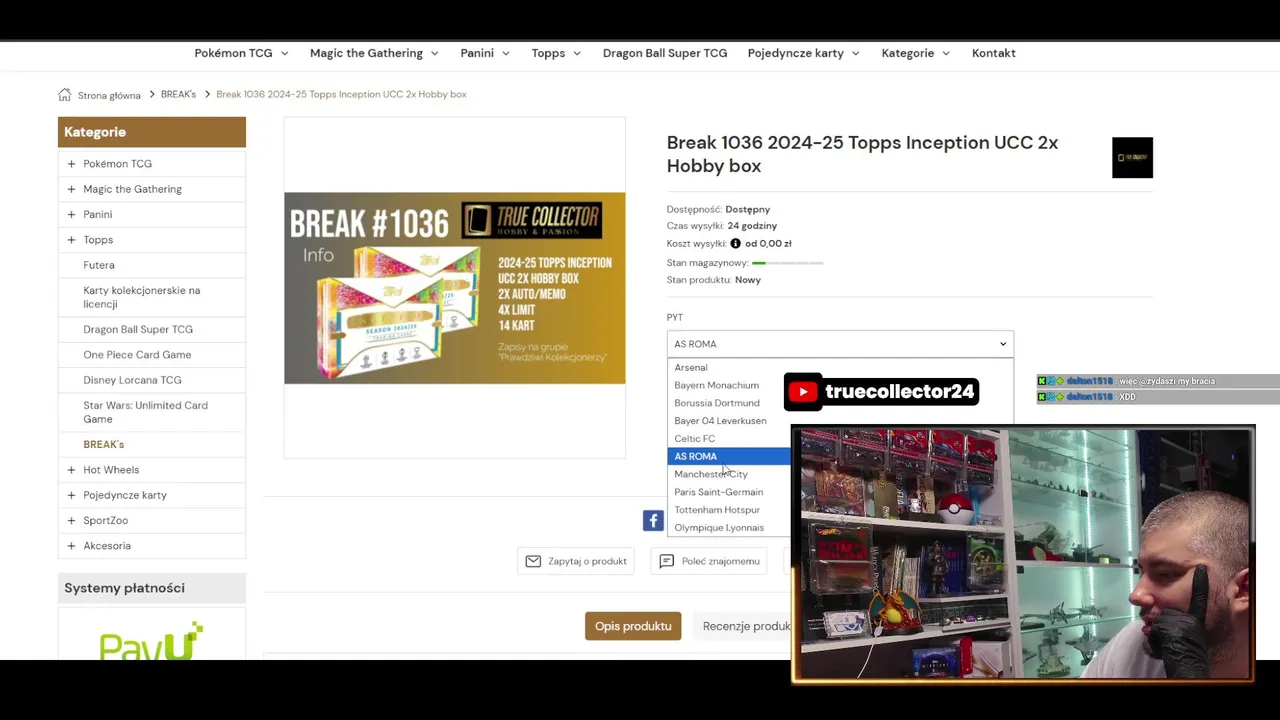This screenshot has width=1280, height=720.
Task: Expand Hot Wheels category plus
Action: (71, 470)
